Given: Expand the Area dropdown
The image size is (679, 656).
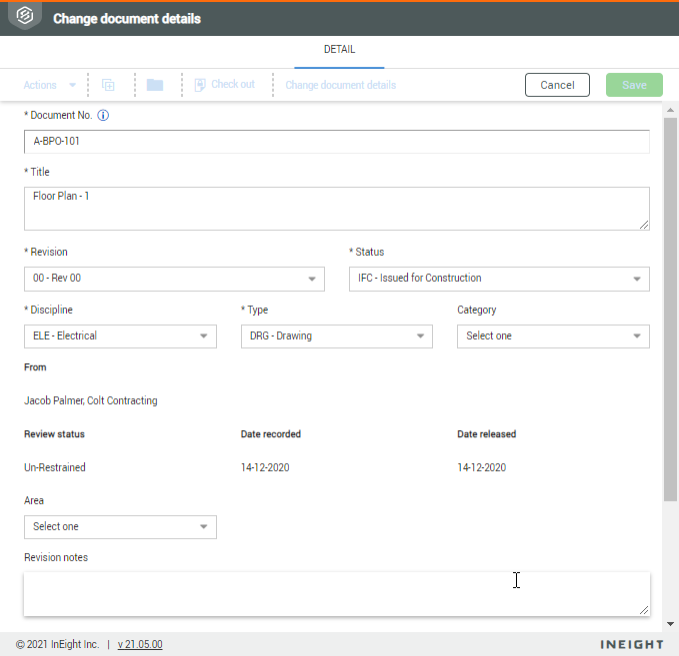Looking at the screenshot, I should point(120,527).
